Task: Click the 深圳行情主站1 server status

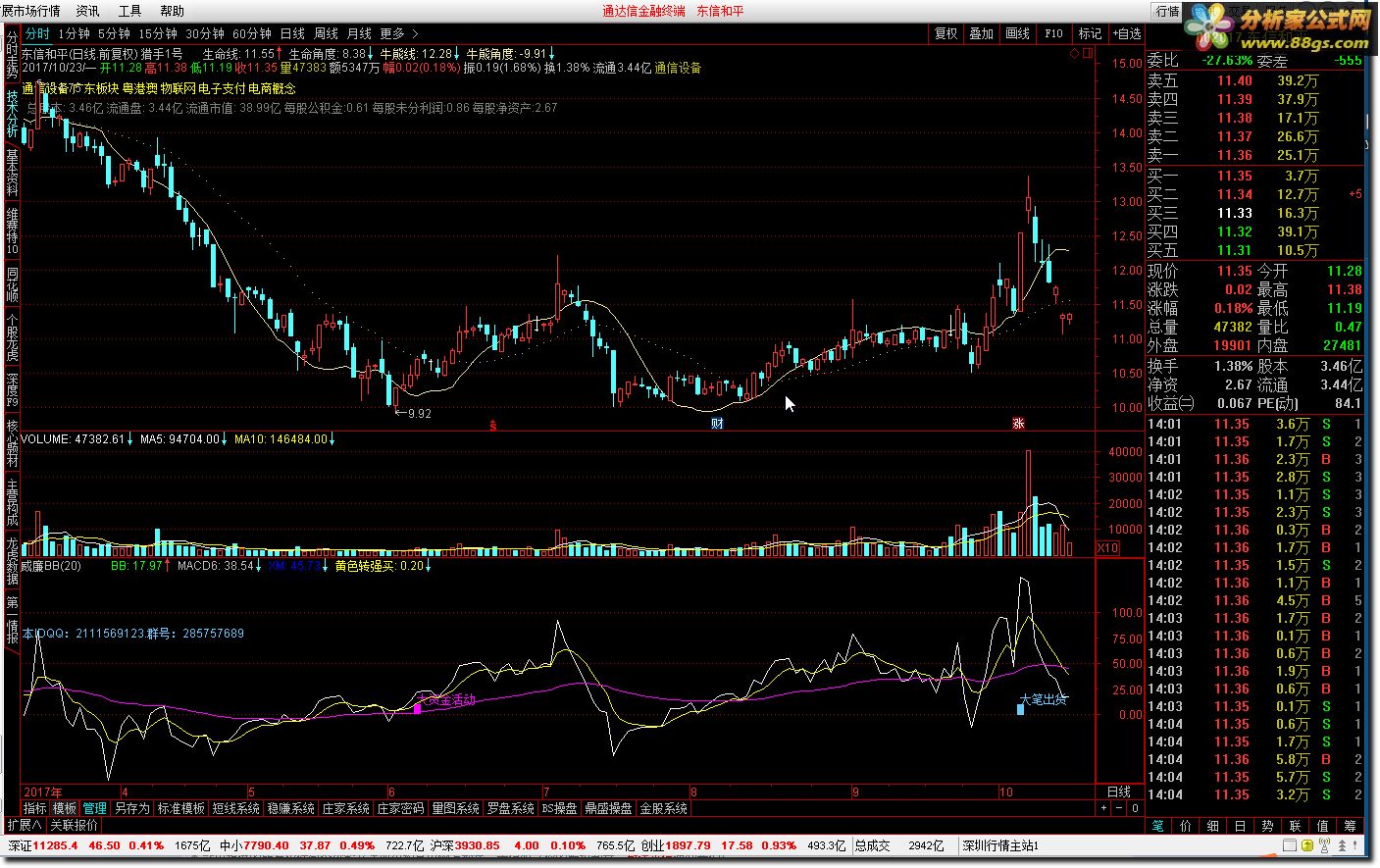Action: 998,845
